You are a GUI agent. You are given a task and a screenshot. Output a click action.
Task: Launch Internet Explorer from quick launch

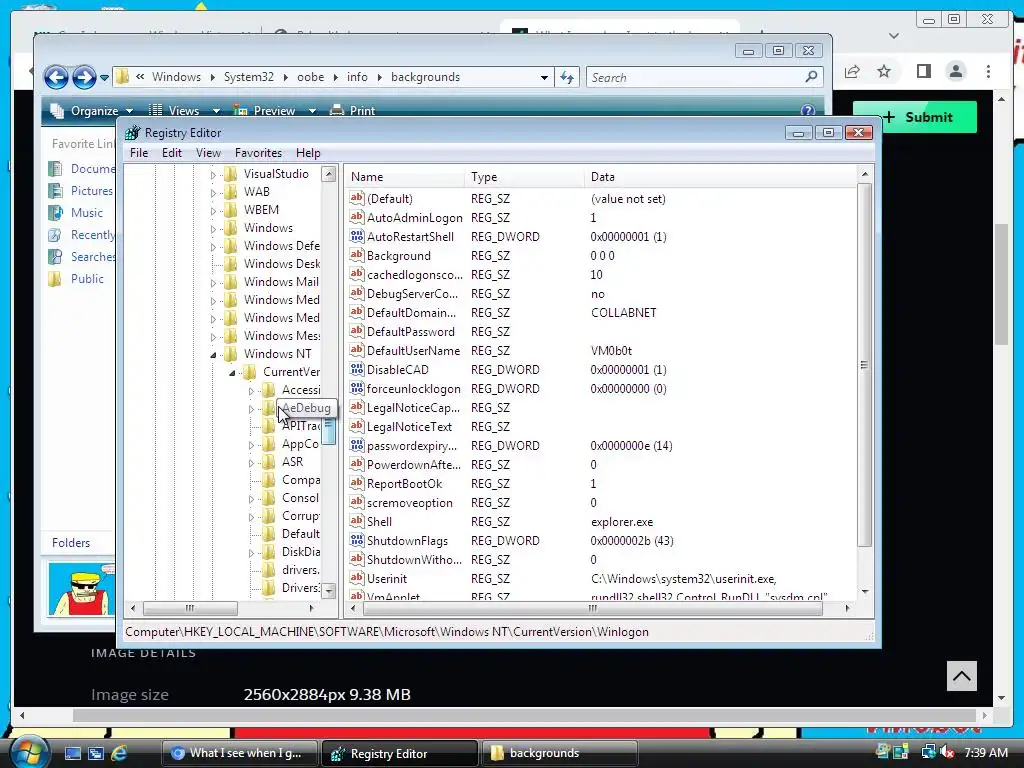click(119, 753)
